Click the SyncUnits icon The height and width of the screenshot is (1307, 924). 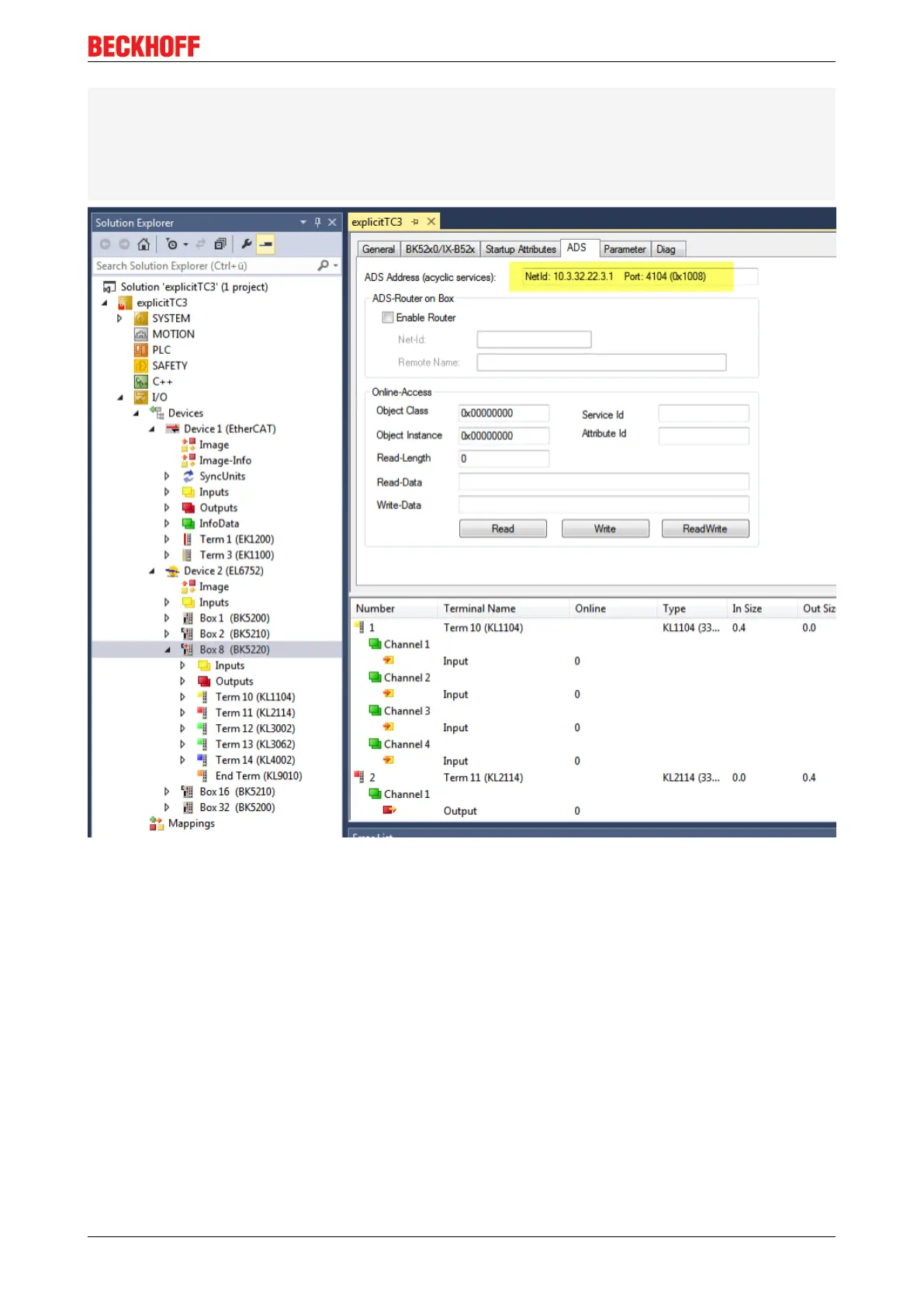pos(189,477)
